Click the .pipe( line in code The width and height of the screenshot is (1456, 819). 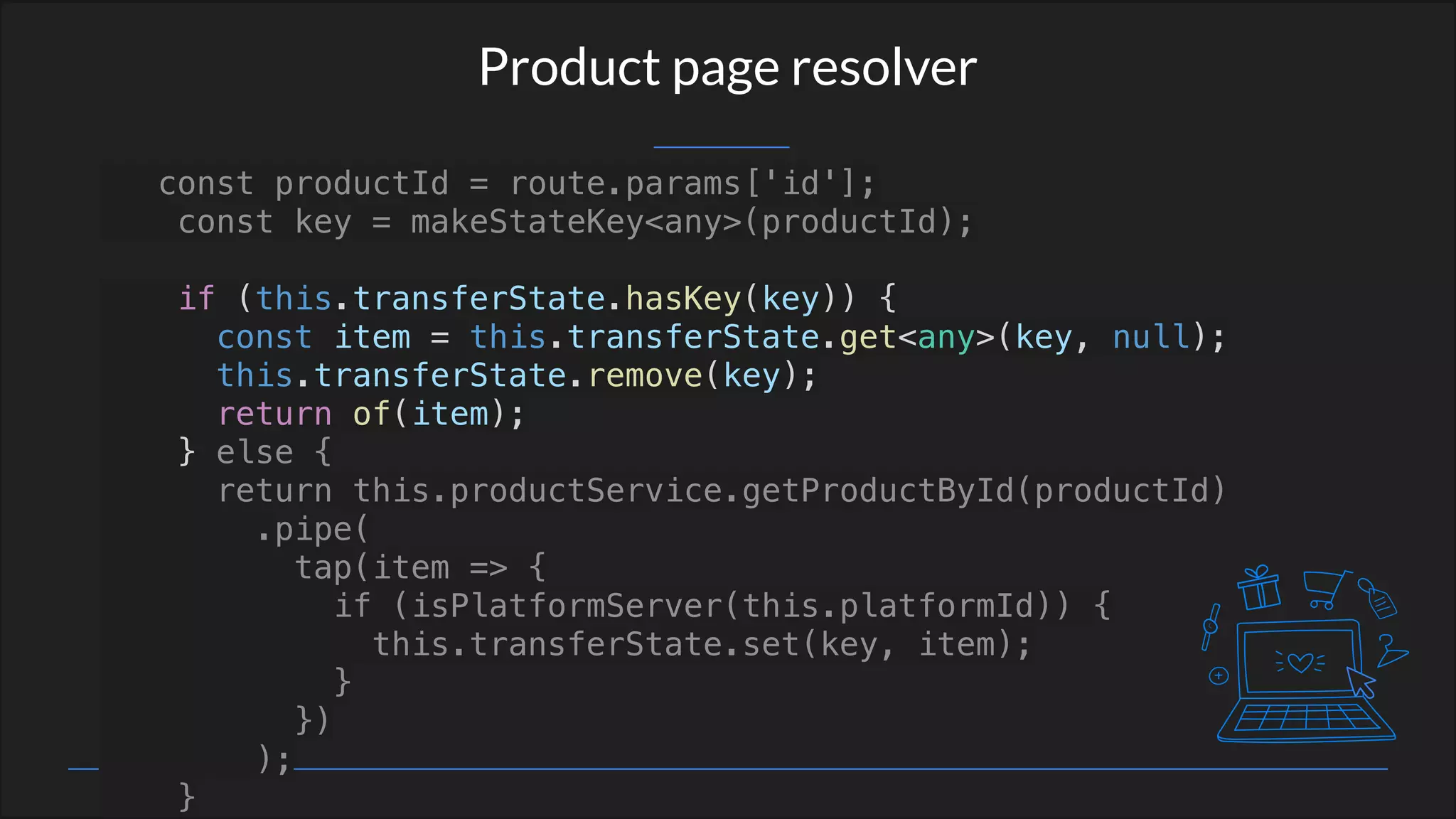pos(313,530)
